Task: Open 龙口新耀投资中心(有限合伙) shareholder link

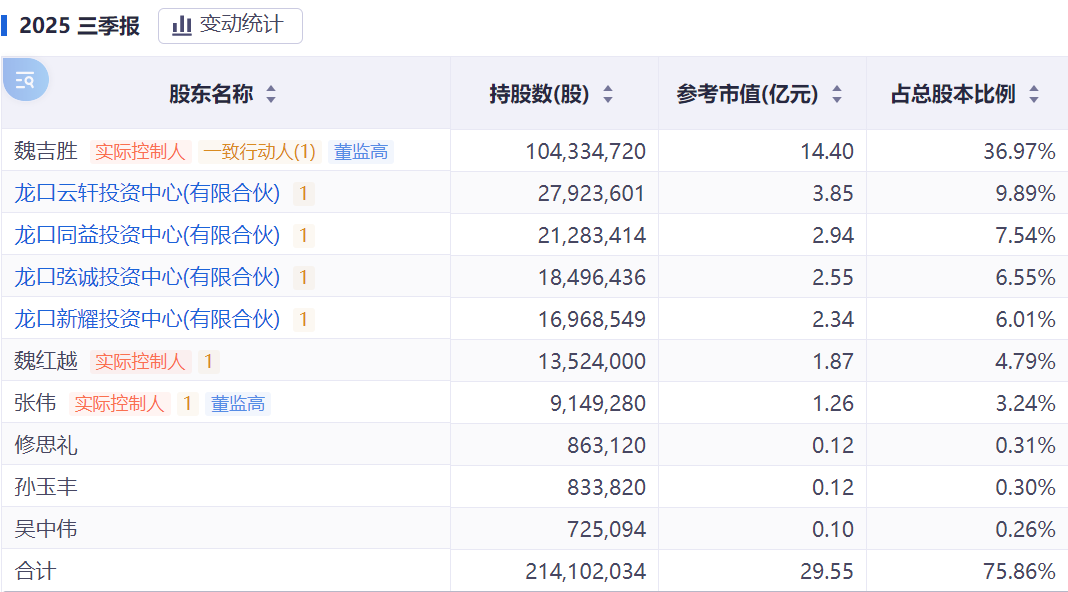Action: [x=147, y=319]
